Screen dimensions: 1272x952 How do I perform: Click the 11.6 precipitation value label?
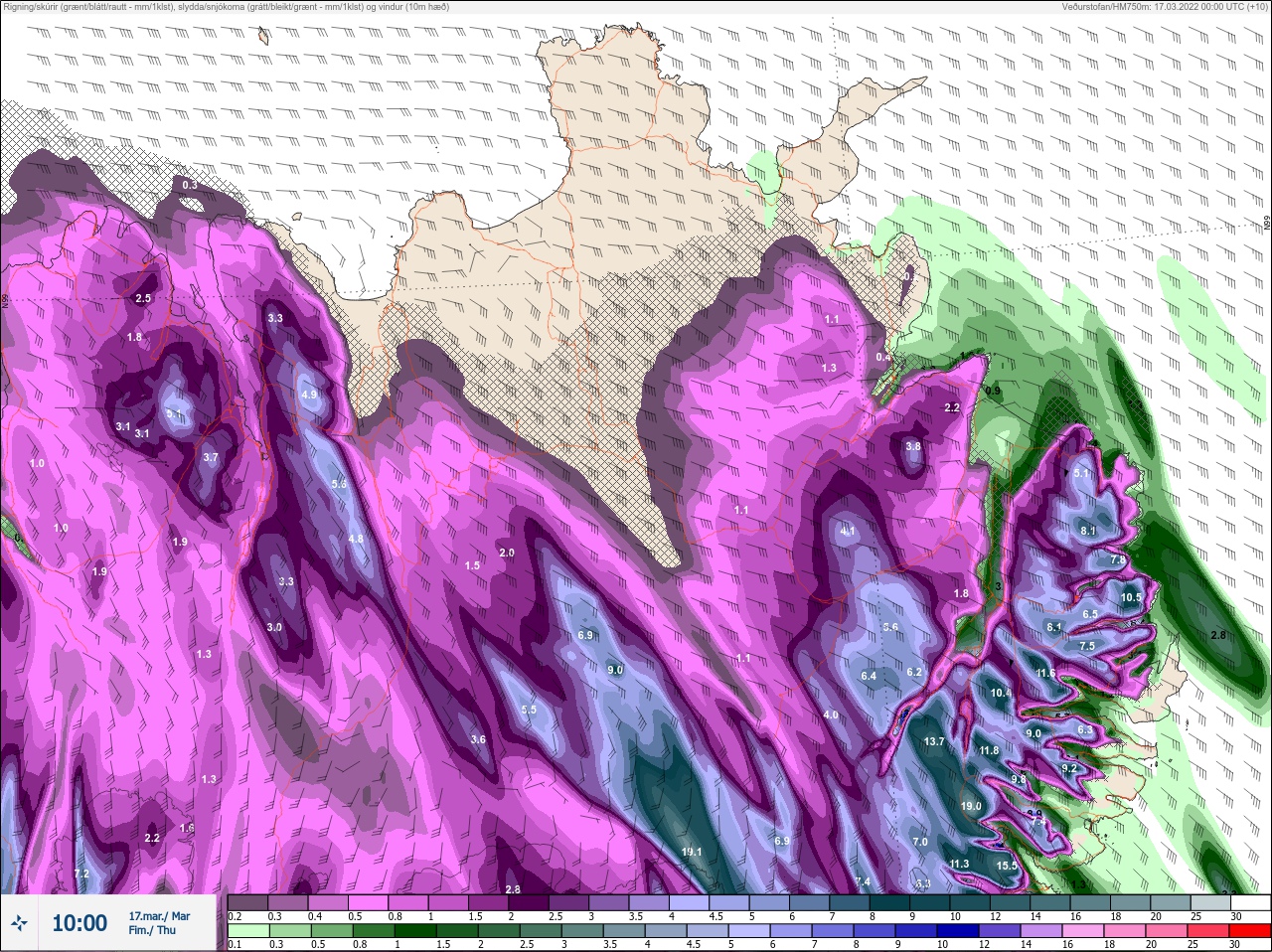[1045, 673]
